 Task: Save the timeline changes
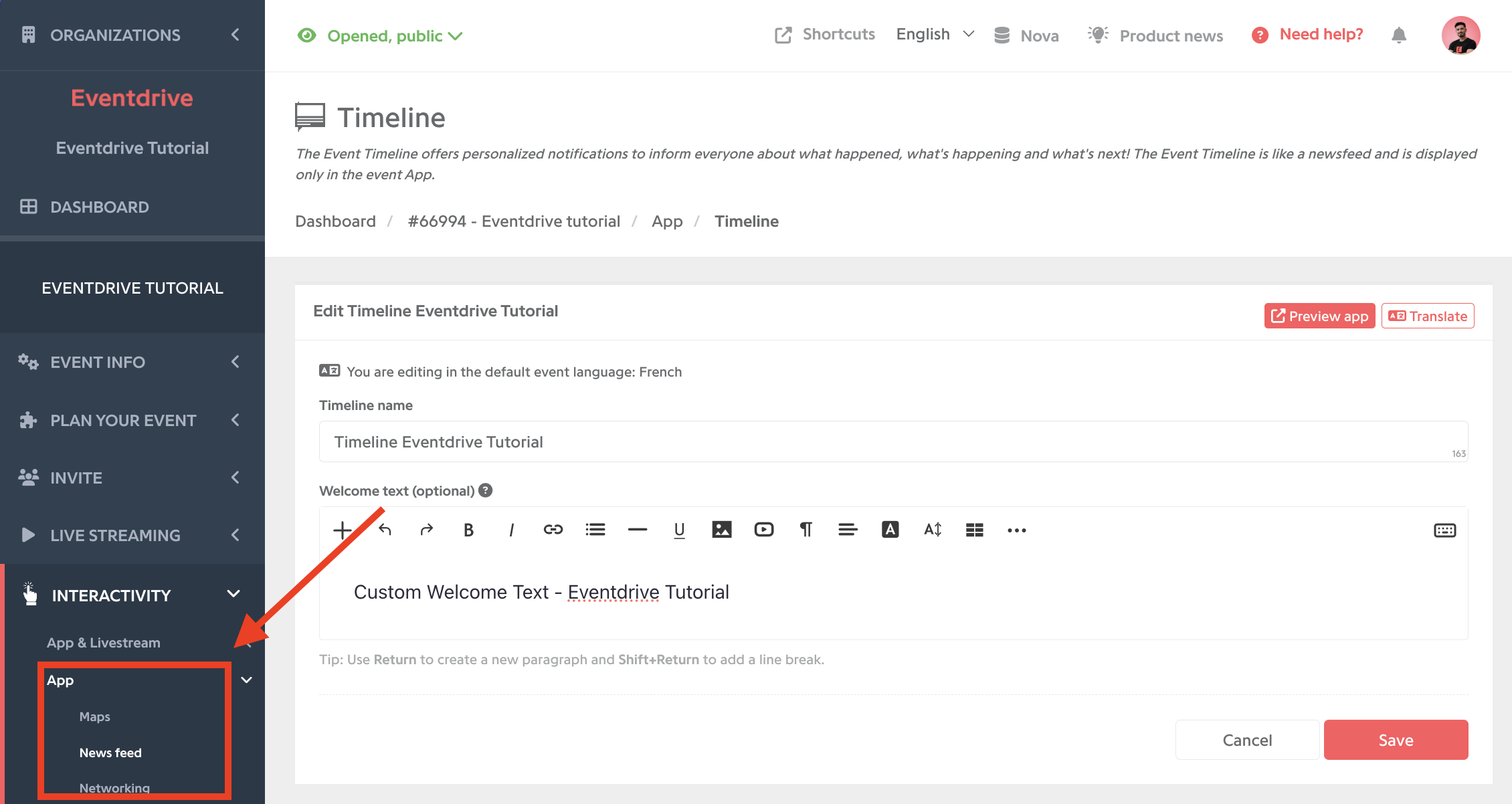coord(1396,740)
